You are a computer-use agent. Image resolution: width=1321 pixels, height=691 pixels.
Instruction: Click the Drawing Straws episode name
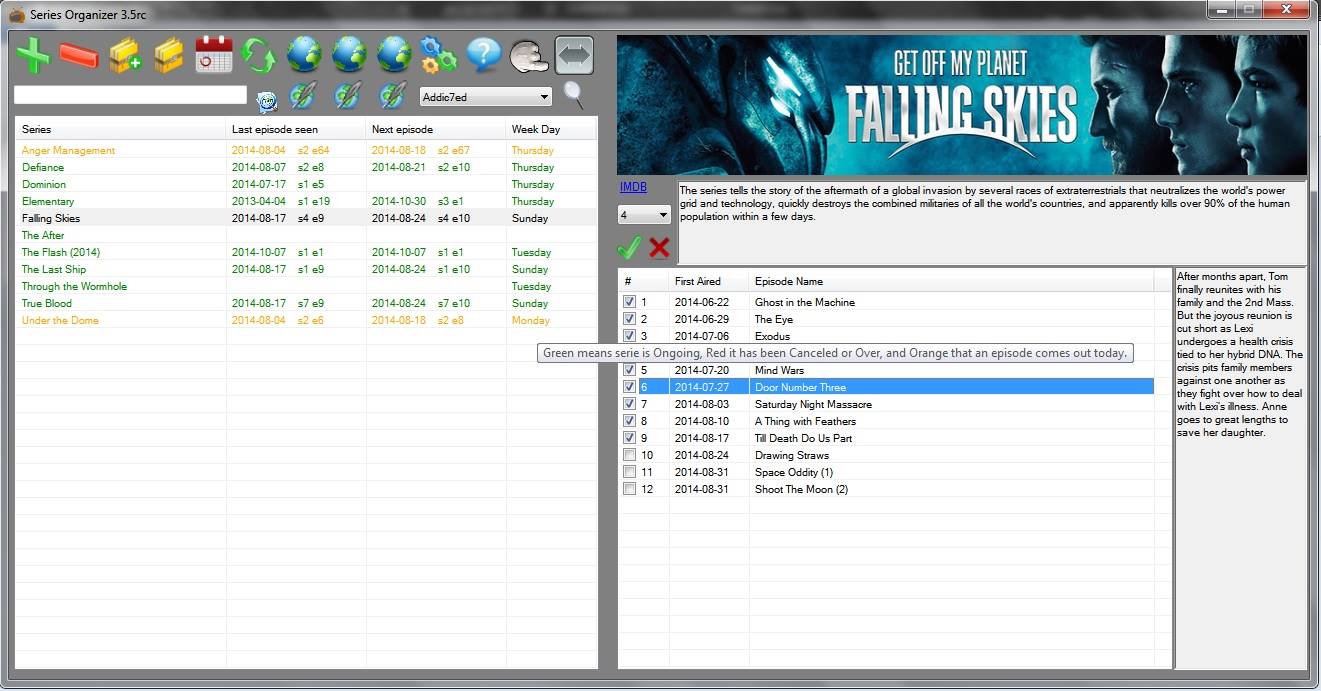pyautogui.click(x=791, y=455)
